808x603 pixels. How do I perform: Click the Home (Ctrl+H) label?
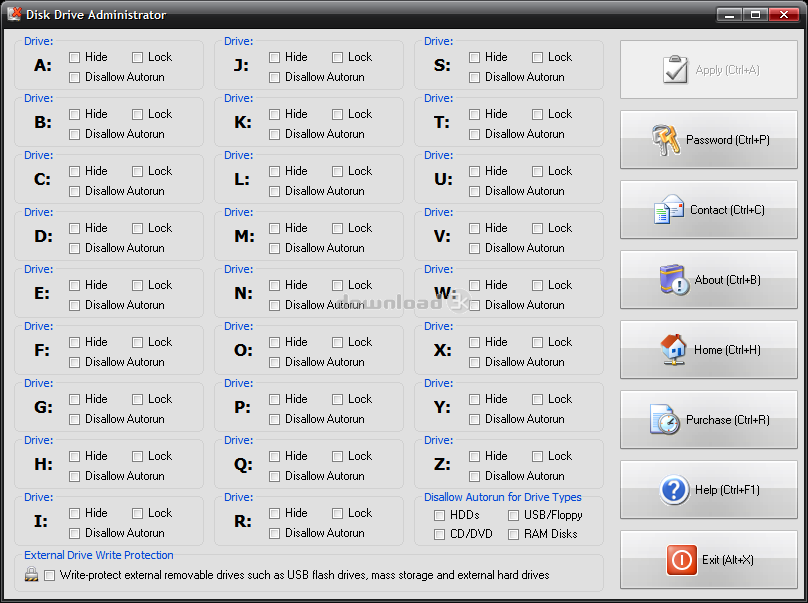point(727,350)
